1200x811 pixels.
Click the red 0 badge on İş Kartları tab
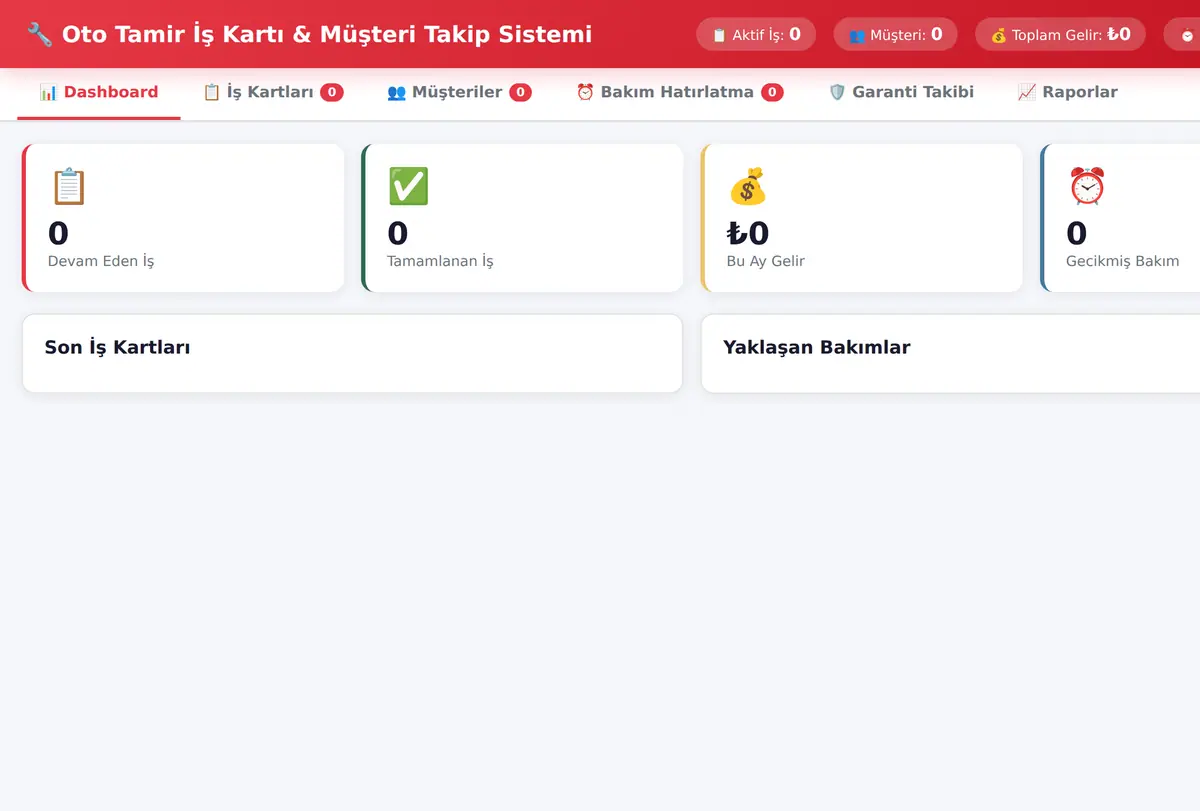point(332,92)
